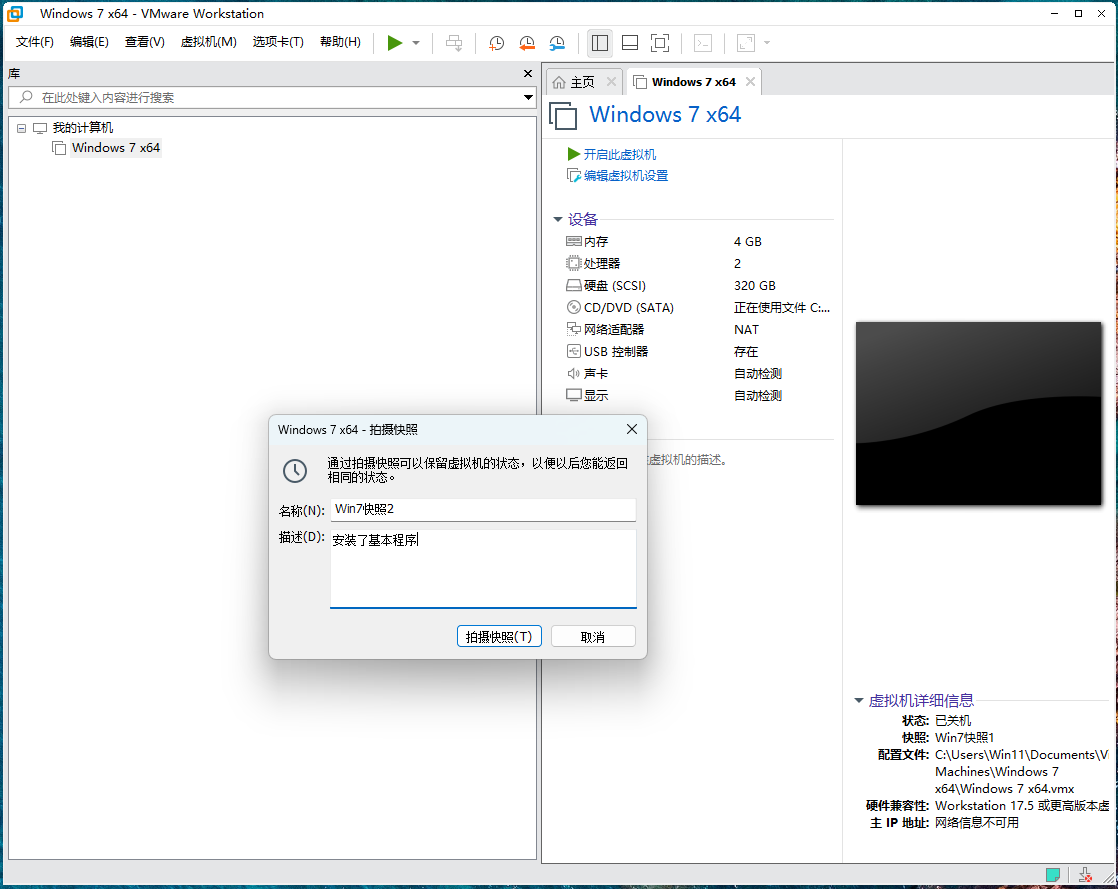Image resolution: width=1118 pixels, height=889 pixels.
Task: Click the USB device status bar icon
Action: pos(1085,874)
